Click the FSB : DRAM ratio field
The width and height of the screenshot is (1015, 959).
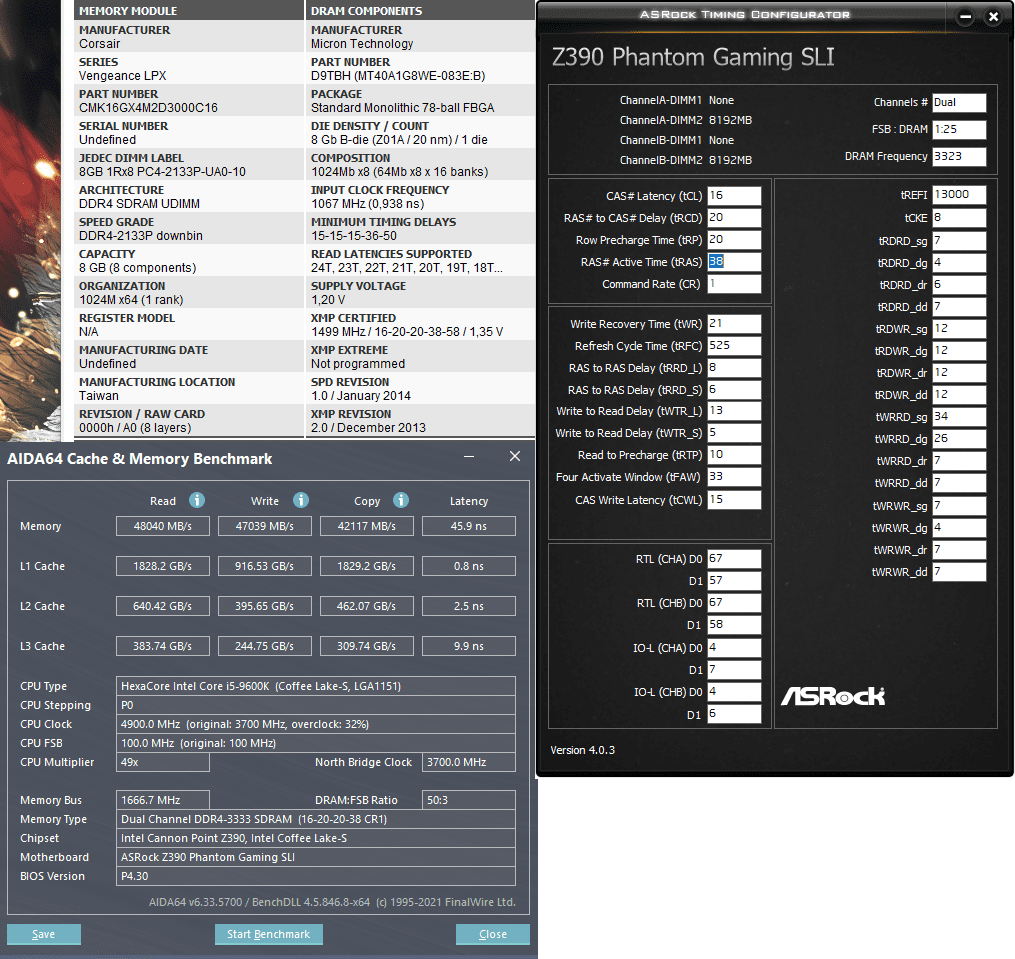point(959,130)
